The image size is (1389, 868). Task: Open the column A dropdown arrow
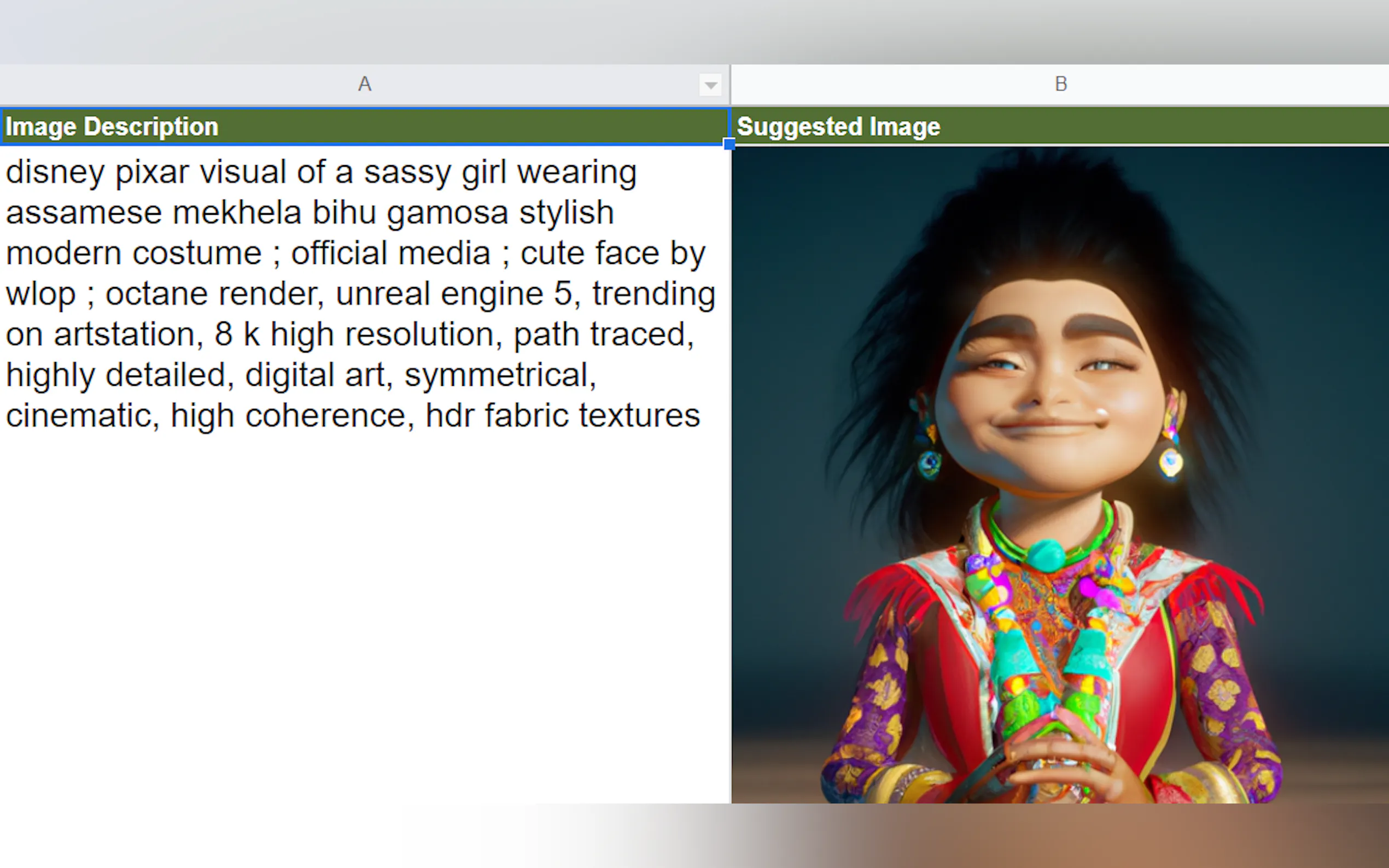[710, 85]
